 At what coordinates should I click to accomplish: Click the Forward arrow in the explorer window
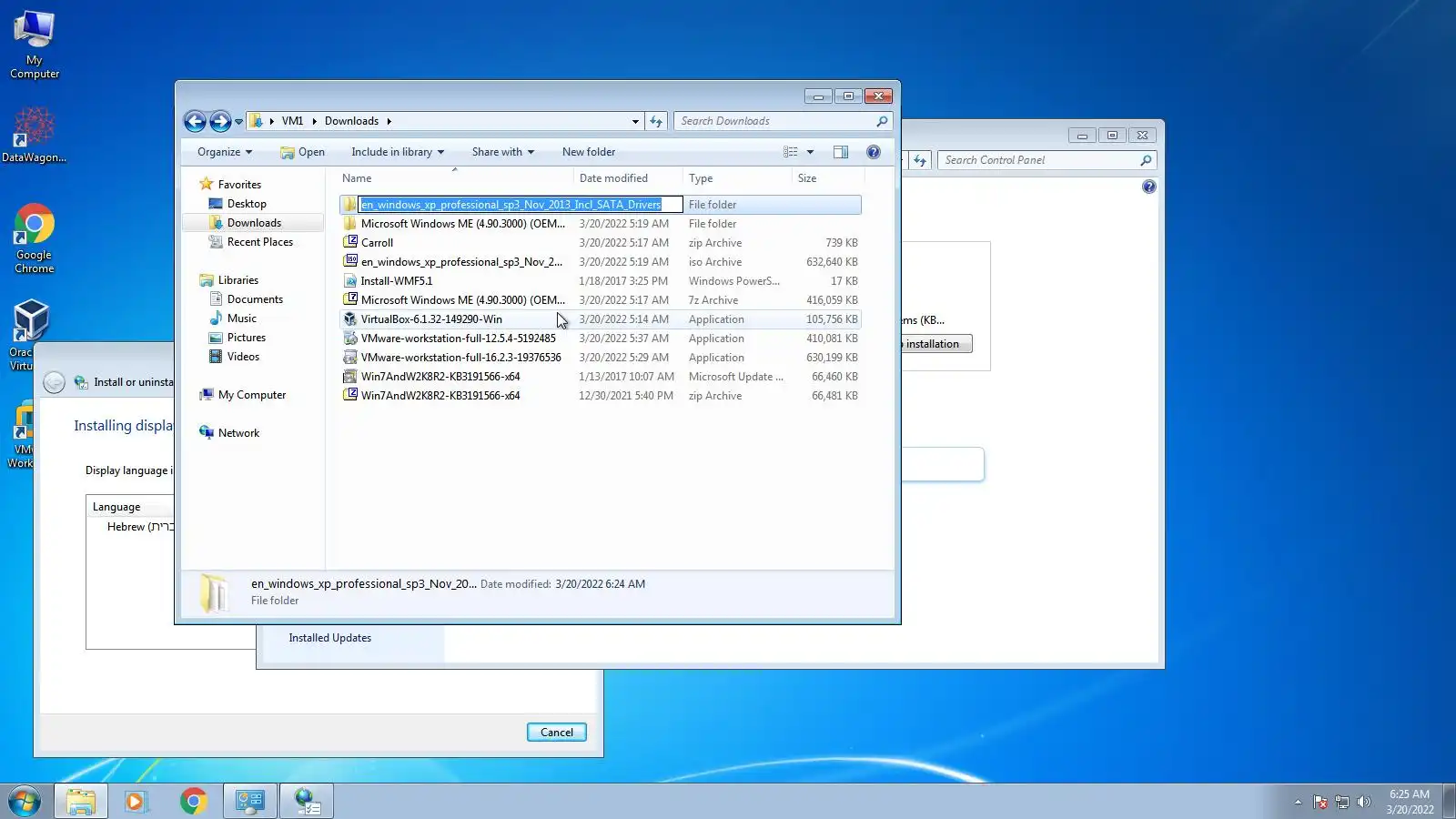220,121
